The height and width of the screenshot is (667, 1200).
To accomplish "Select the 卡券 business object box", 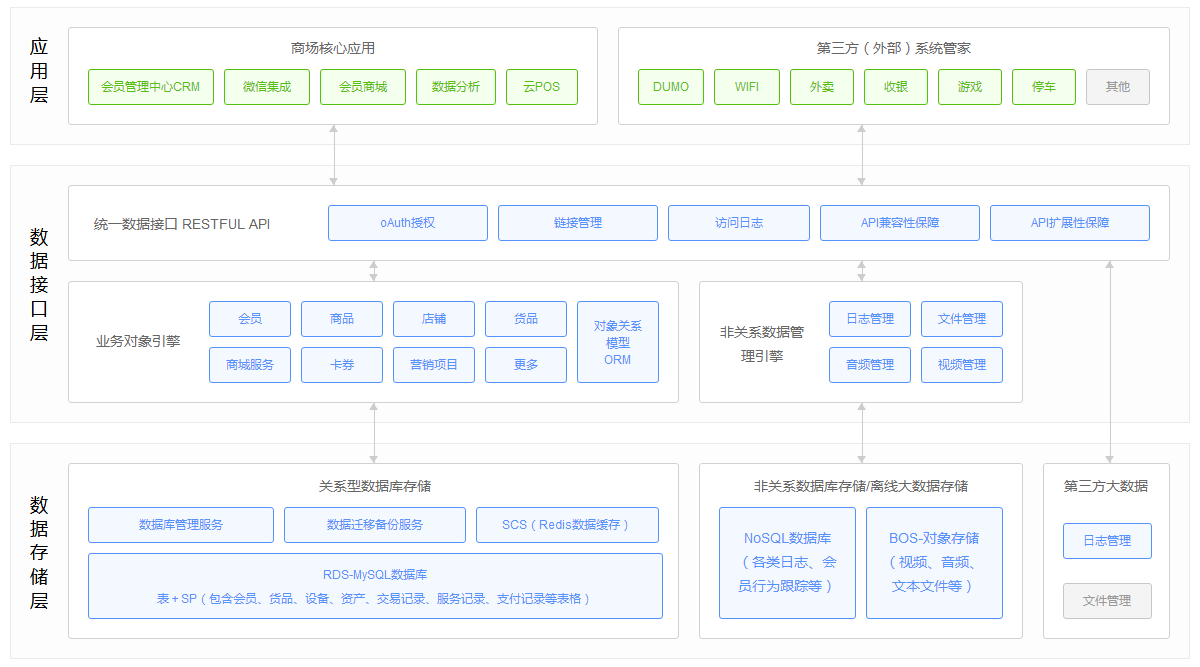I will pos(341,365).
